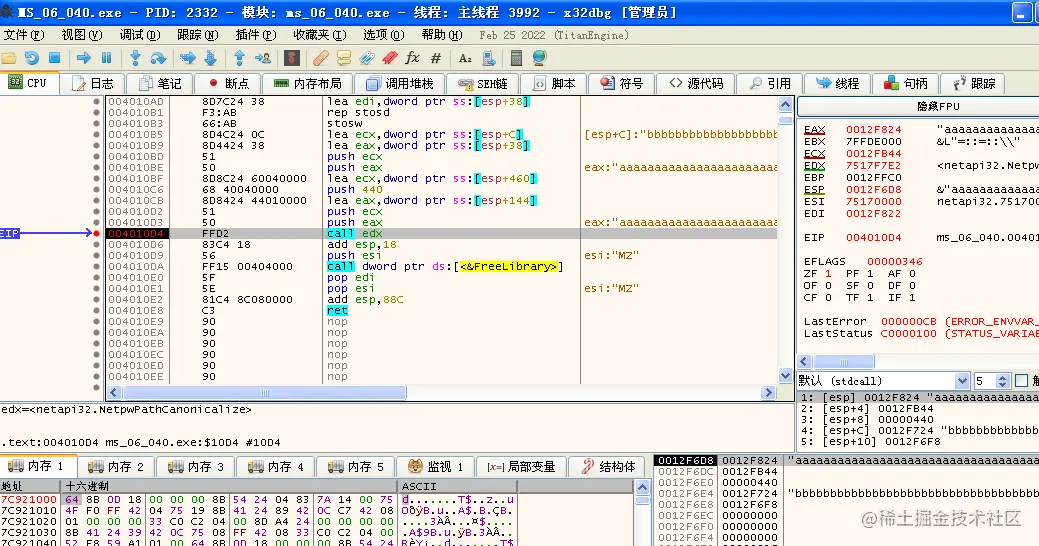Click the Run arrow toolbar icon
The width and height of the screenshot is (1039, 546).
(83, 58)
